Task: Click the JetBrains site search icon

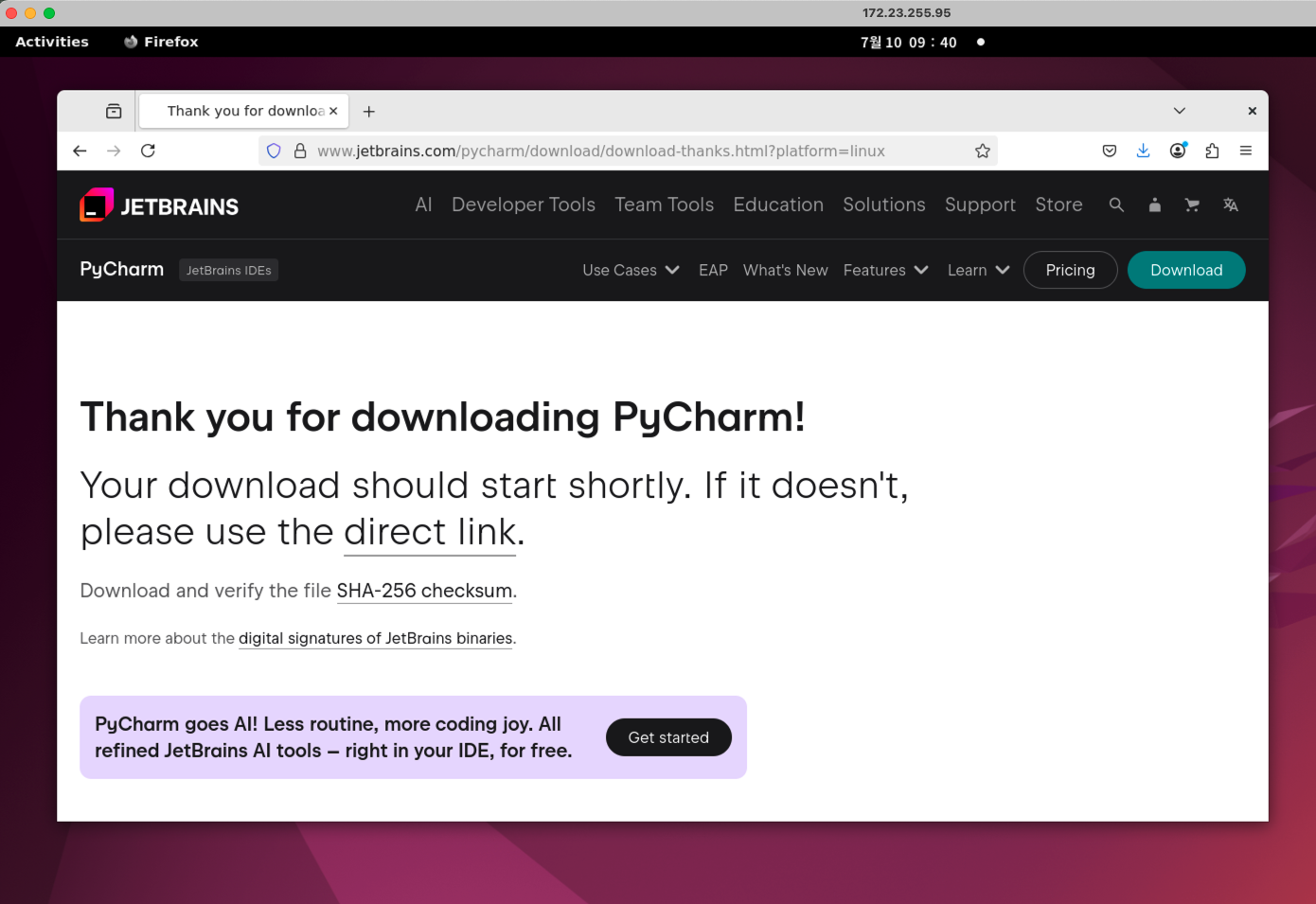Action: pos(1116,204)
